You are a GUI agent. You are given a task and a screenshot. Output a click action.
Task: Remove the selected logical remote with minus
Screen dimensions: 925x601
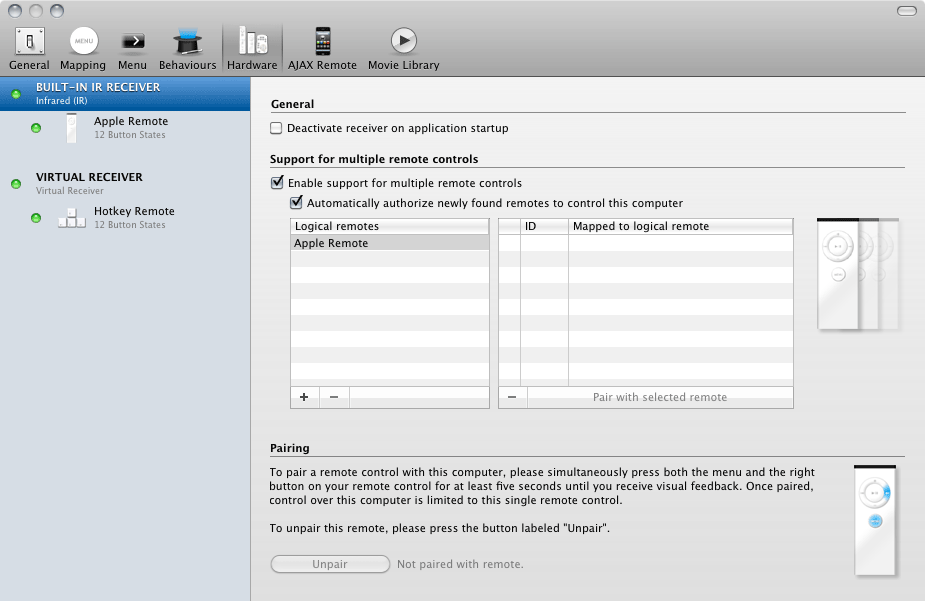point(333,397)
